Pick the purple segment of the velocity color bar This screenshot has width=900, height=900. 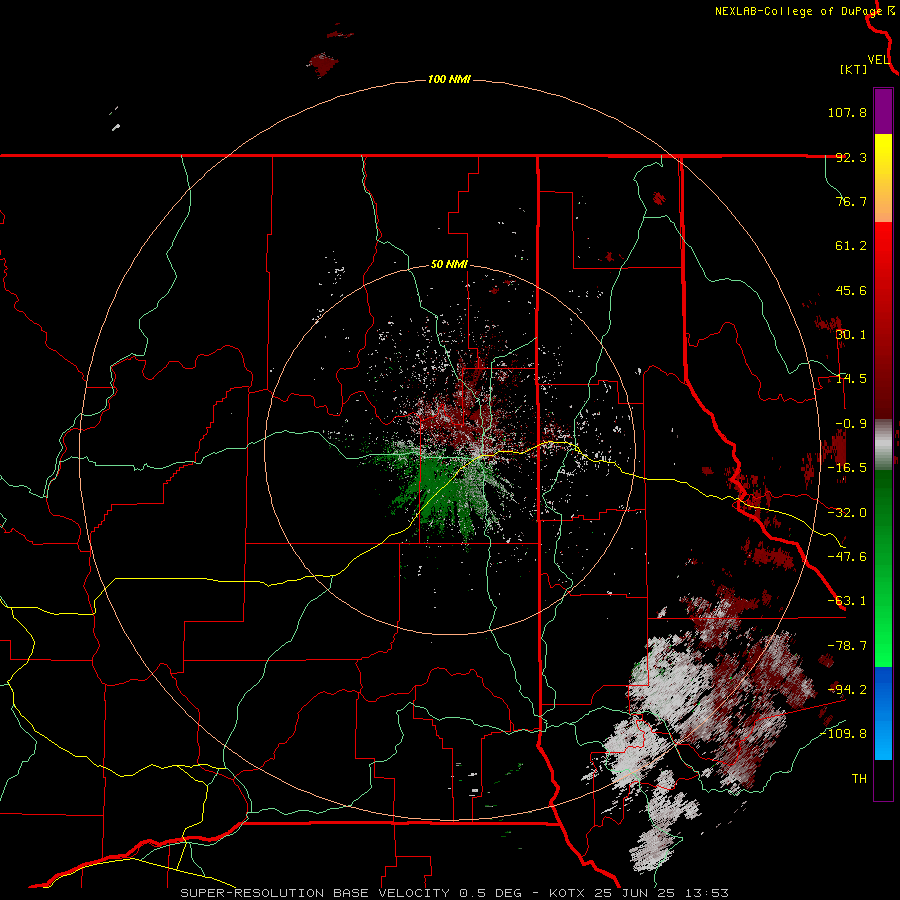[883, 111]
